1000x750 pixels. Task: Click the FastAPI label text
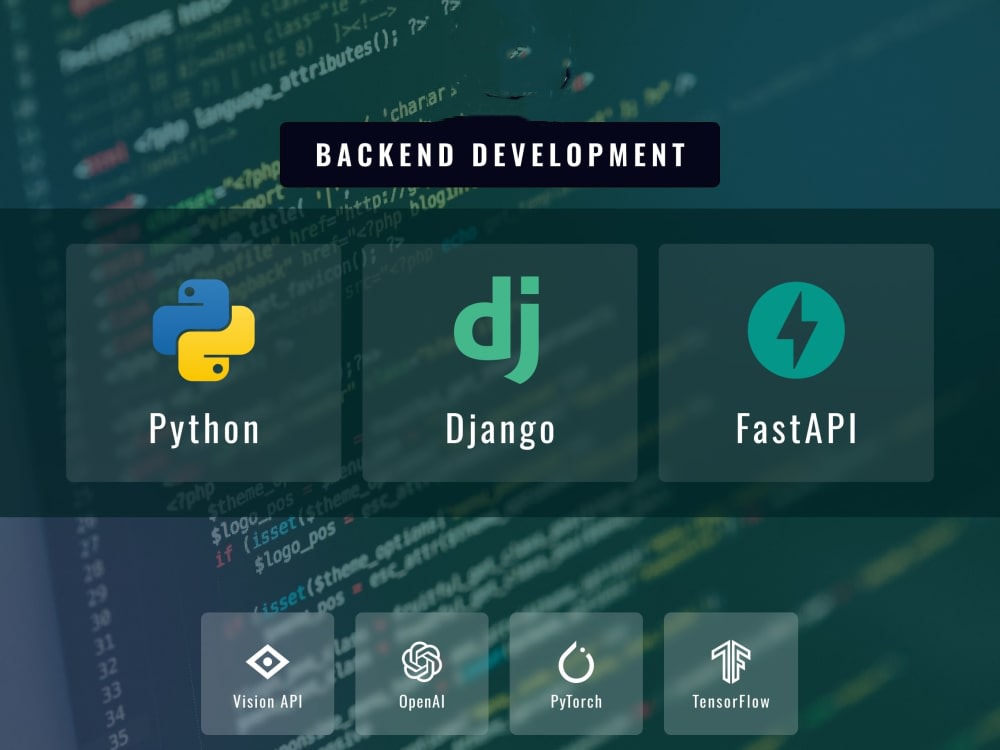[796, 428]
